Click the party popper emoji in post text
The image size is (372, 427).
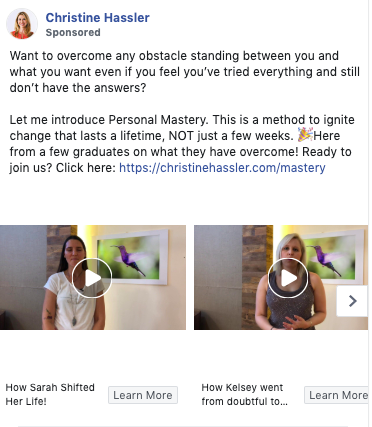point(305,135)
